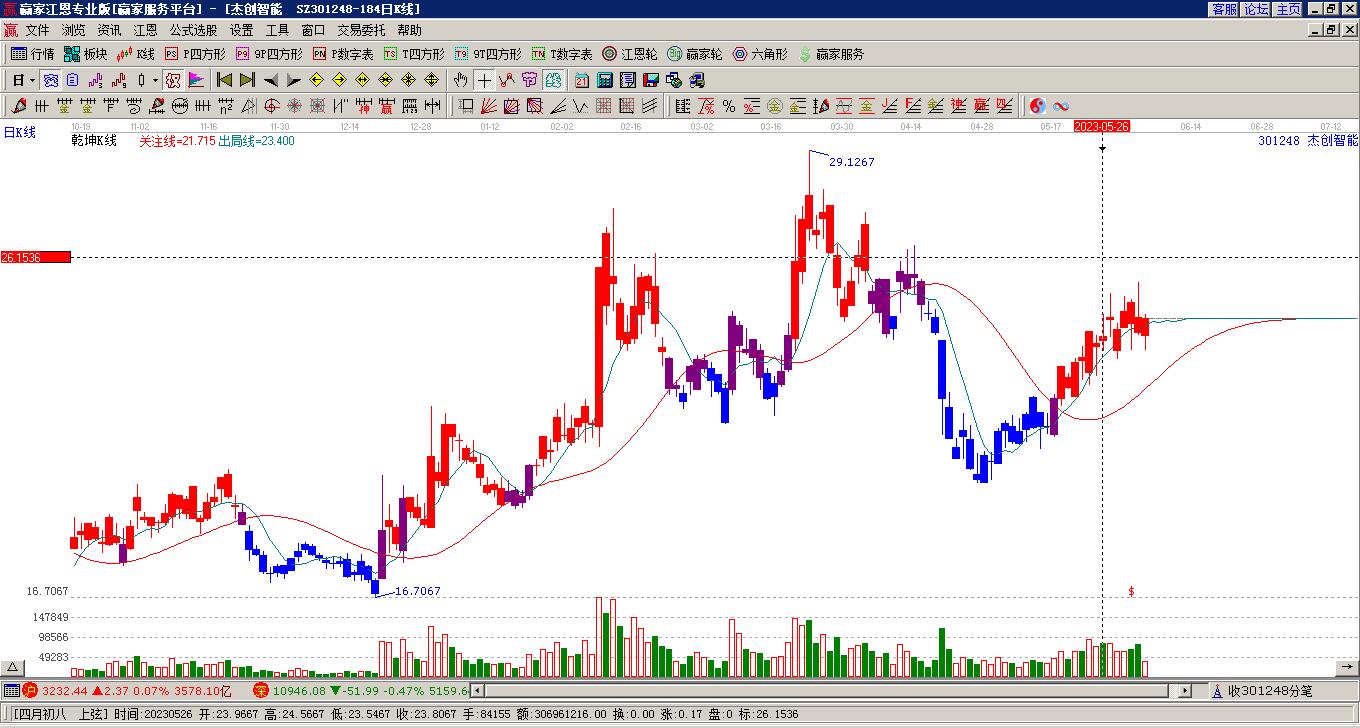Click the blue 16.7067 low price label
The height and width of the screenshot is (728, 1360).
418,591
